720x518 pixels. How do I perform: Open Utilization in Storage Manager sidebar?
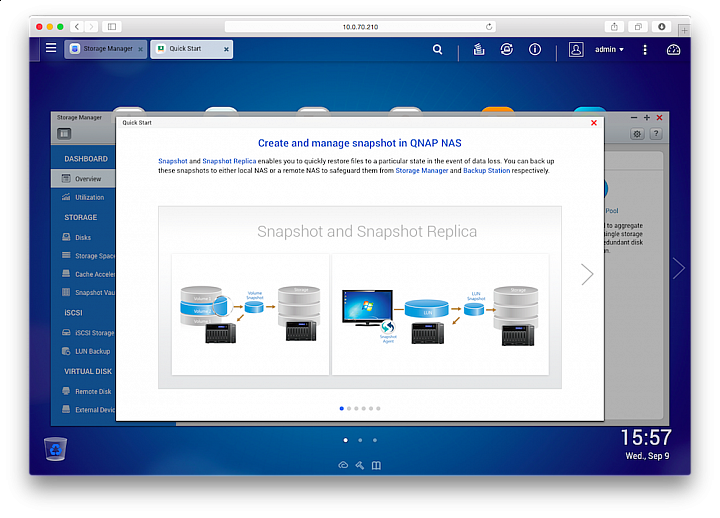[83, 197]
